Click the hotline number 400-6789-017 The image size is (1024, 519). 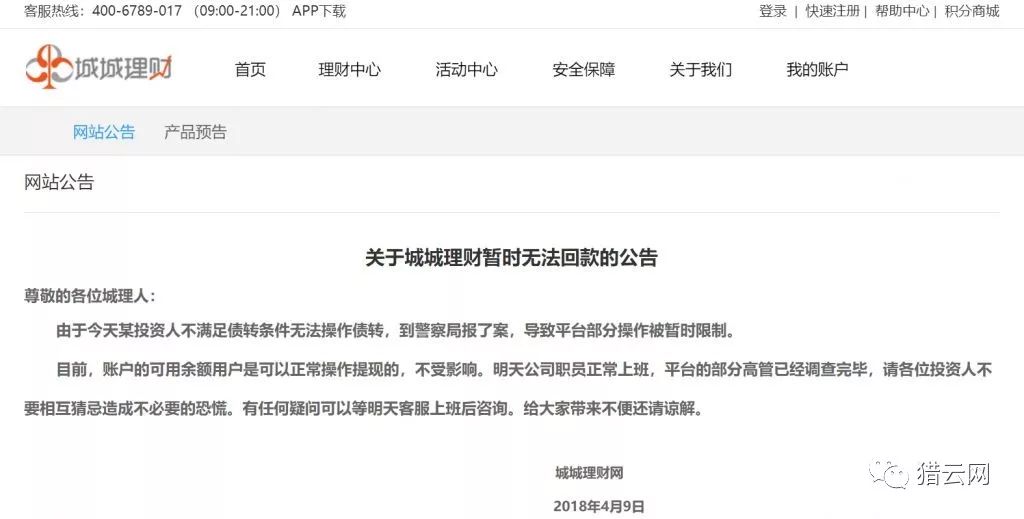click(x=136, y=11)
